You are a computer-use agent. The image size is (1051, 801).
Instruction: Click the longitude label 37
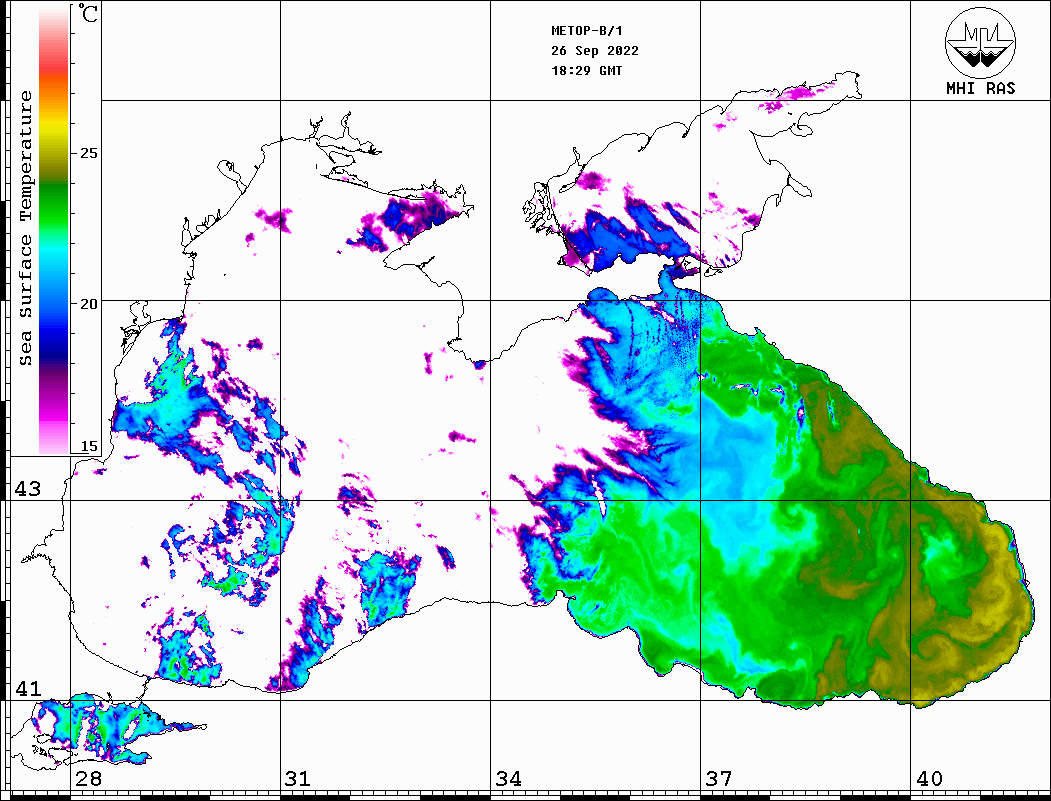tap(719, 778)
